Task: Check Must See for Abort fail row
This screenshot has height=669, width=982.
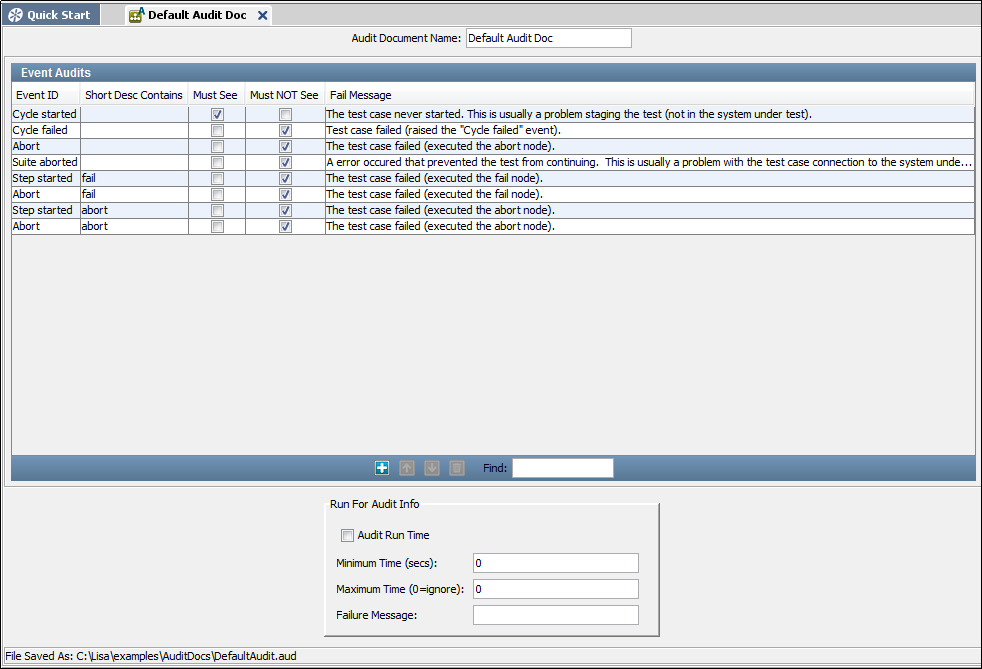Action: (217, 195)
